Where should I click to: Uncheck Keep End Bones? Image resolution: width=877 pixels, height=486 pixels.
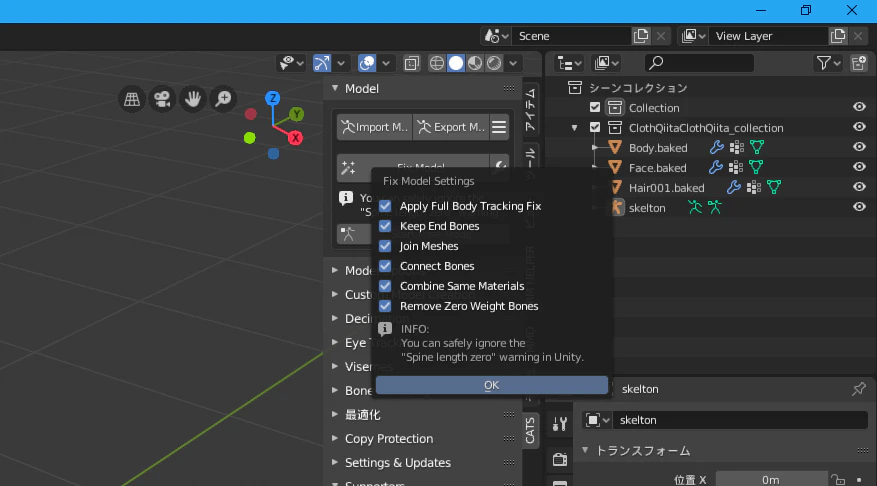[x=385, y=226]
